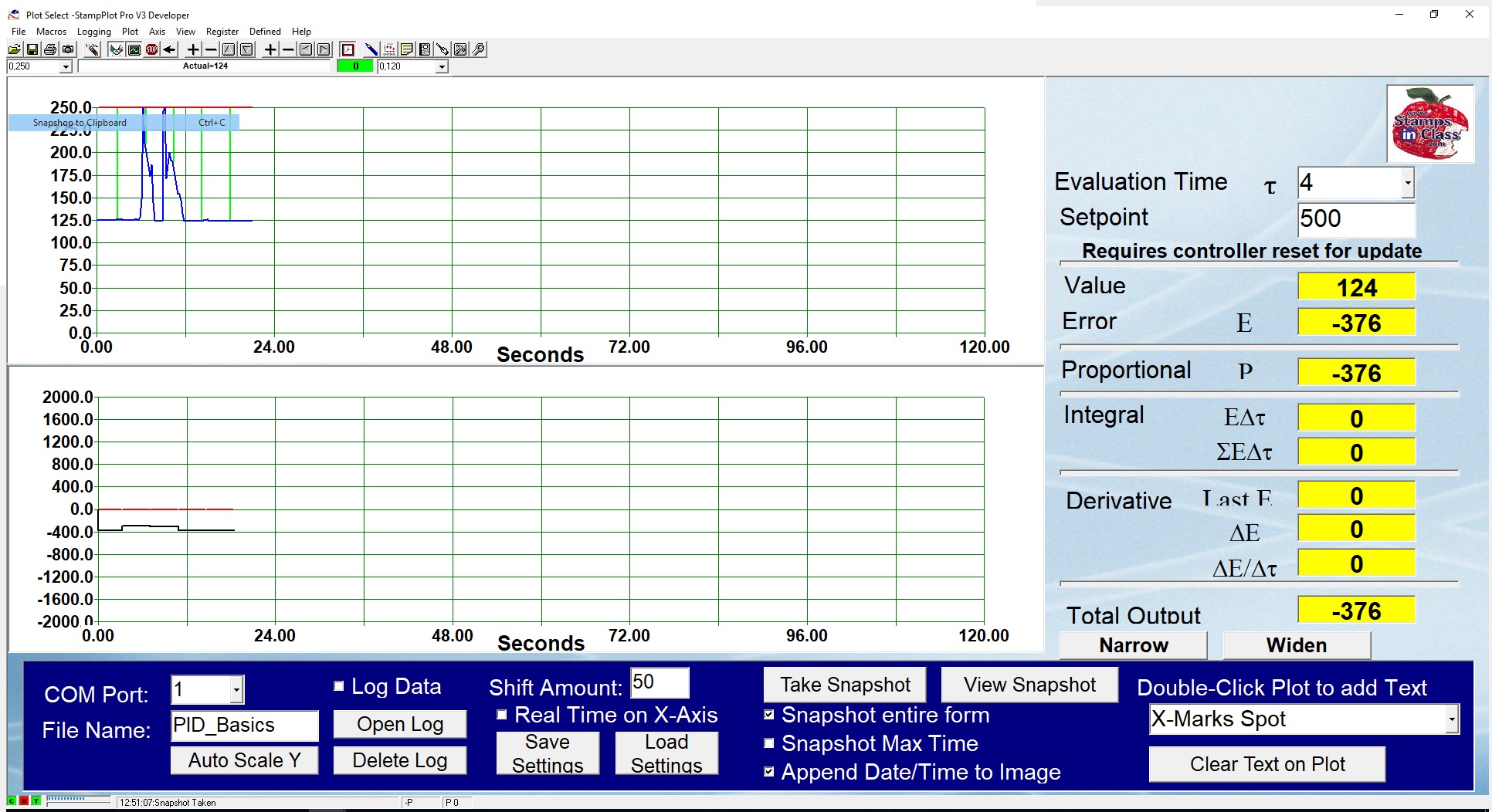Click the Save floppy disk icon
The image size is (1492, 812).
[x=32, y=49]
